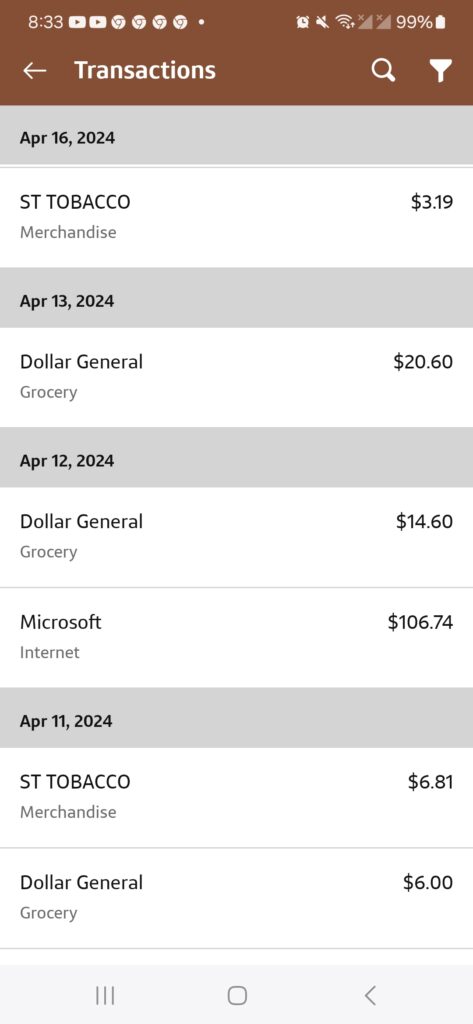Open Dollar General $14.60 transaction

[x=236, y=537]
